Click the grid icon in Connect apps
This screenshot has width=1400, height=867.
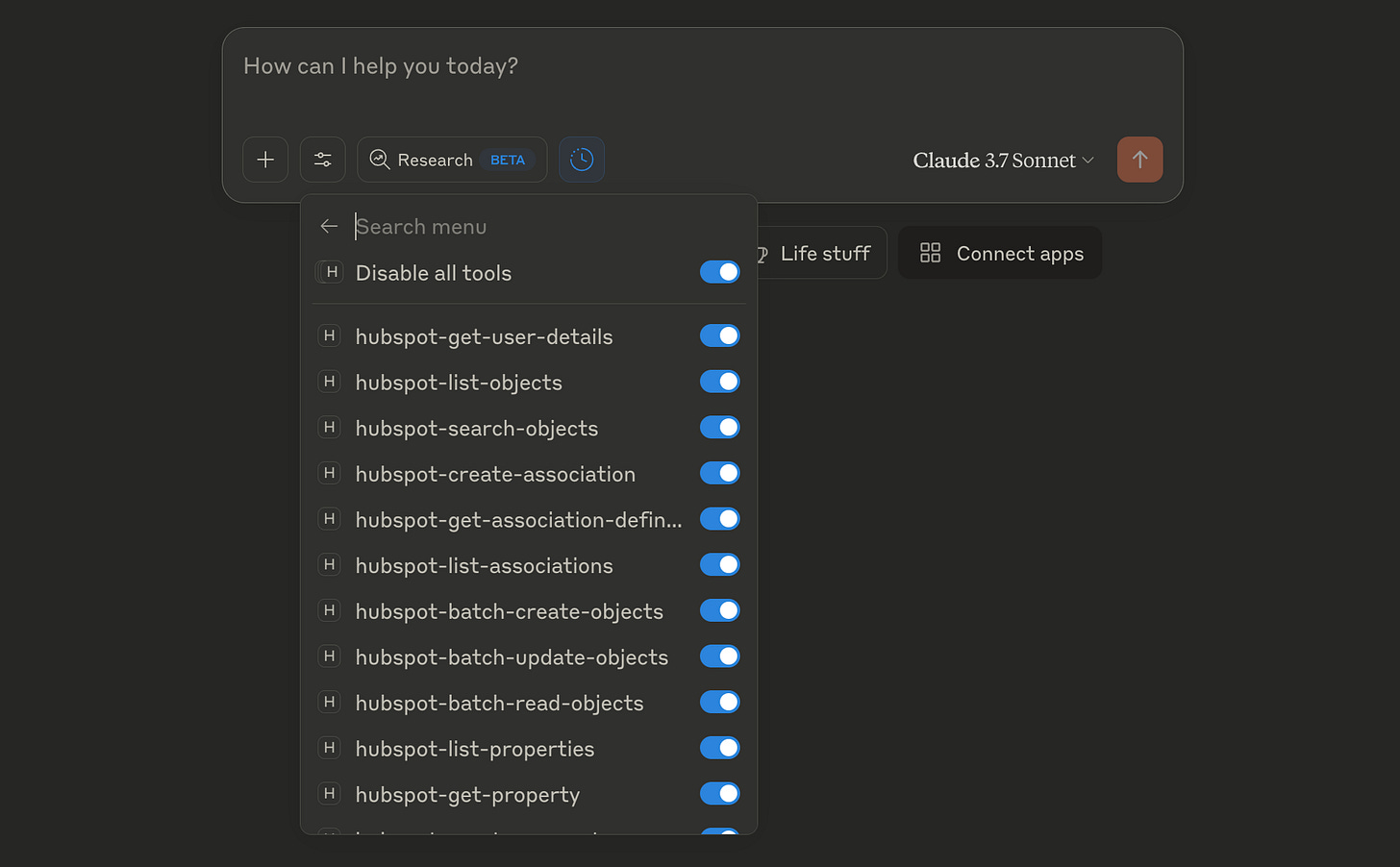(x=930, y=253)
